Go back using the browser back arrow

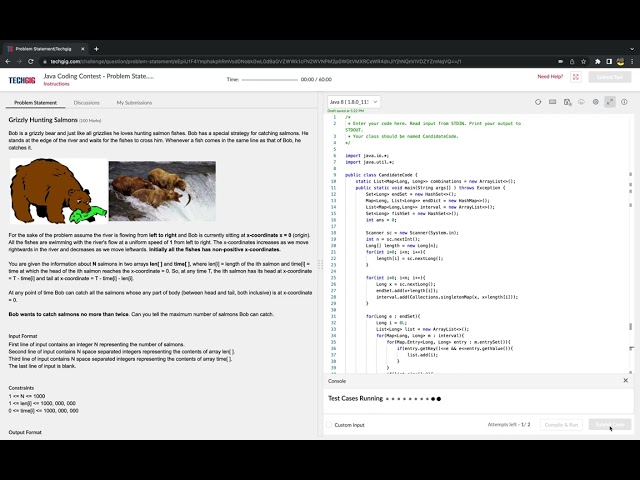click(x=8, y=62)
